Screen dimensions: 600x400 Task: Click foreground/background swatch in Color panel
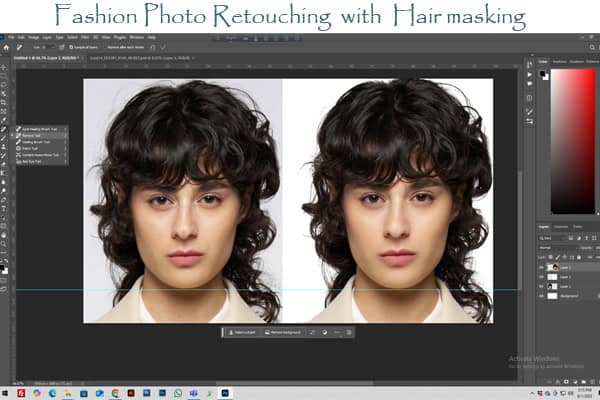[544, 75]
